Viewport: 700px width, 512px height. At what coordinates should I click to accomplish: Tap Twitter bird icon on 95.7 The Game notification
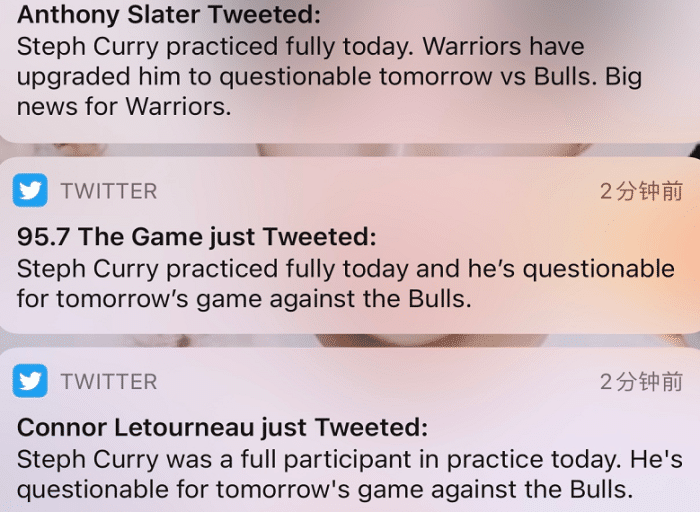click(x=30, y=190)
